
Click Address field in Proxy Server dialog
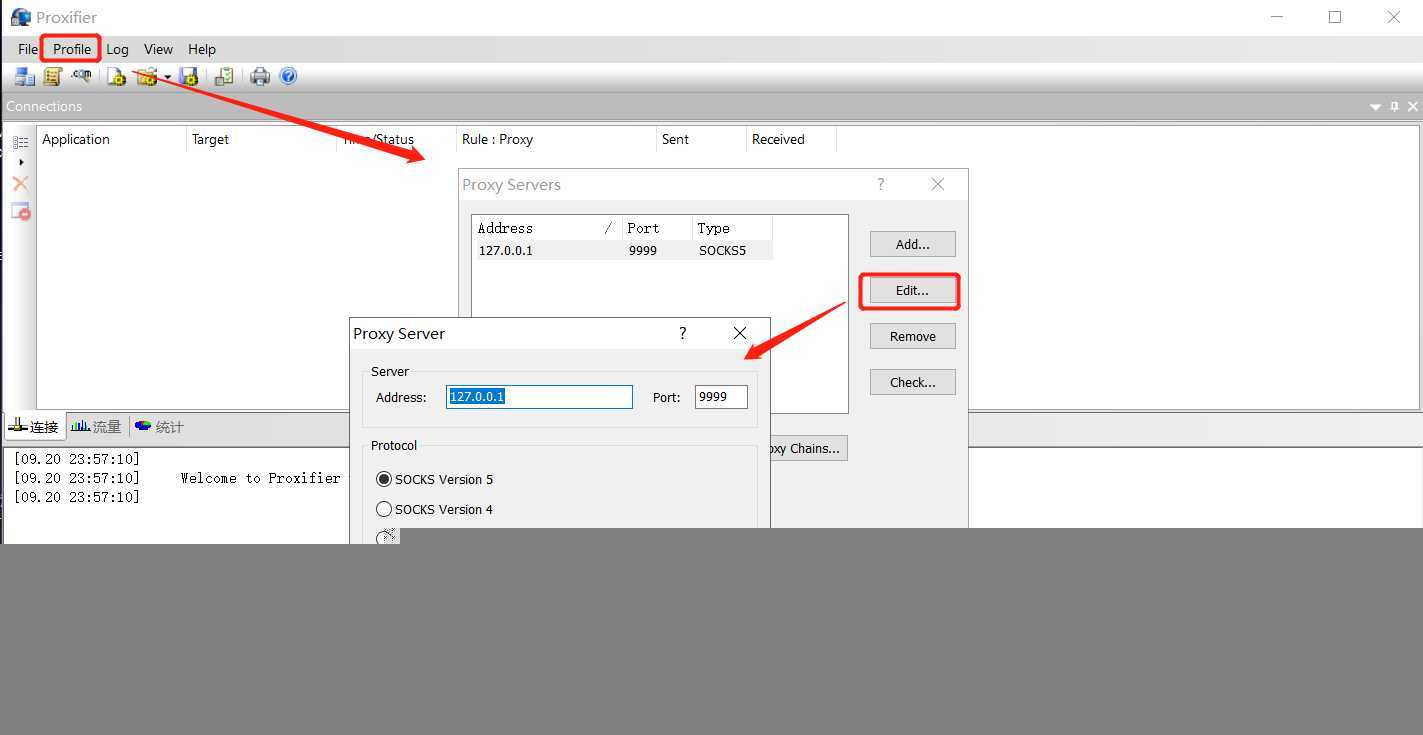[539, 397]
